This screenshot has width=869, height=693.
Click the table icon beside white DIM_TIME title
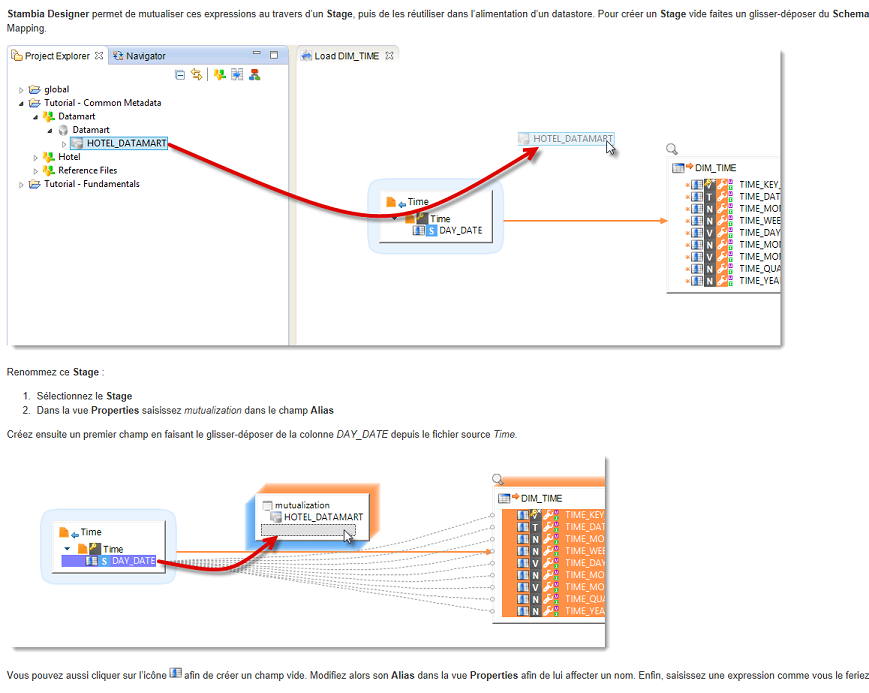(677, 167)
